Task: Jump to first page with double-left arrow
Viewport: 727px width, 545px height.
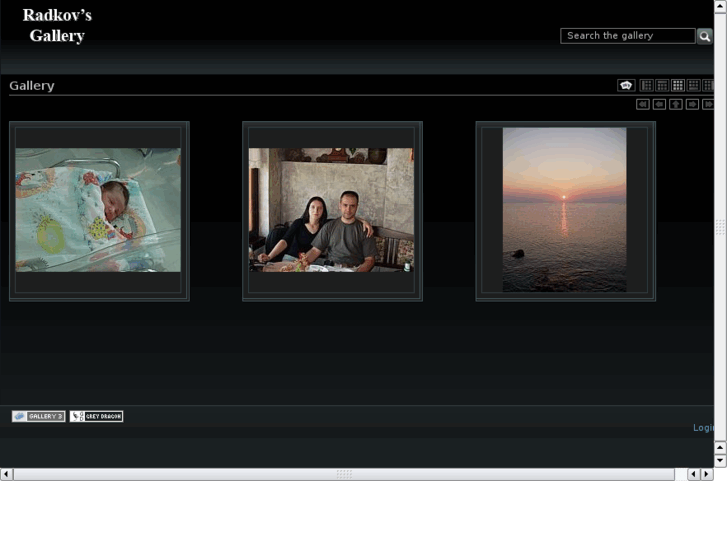Action: (643, 104)
